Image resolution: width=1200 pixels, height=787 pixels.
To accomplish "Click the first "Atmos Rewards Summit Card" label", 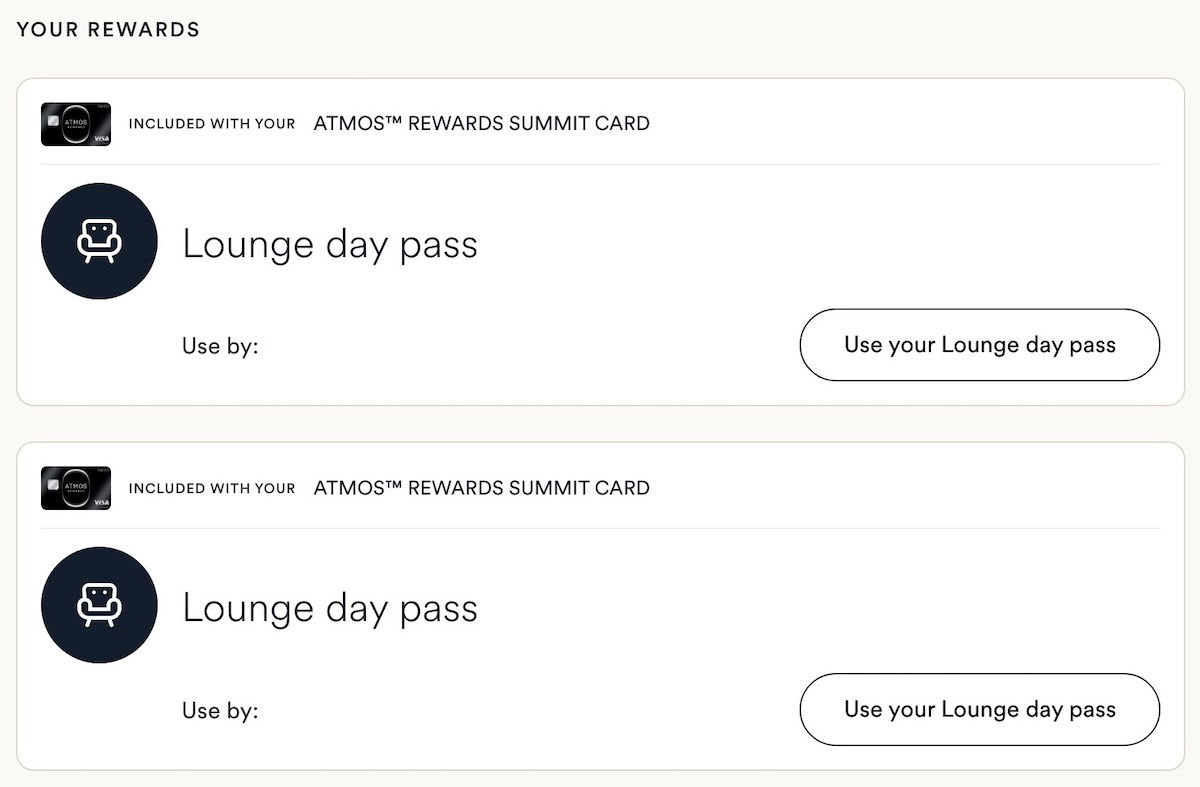I will (x=481, y=124).
